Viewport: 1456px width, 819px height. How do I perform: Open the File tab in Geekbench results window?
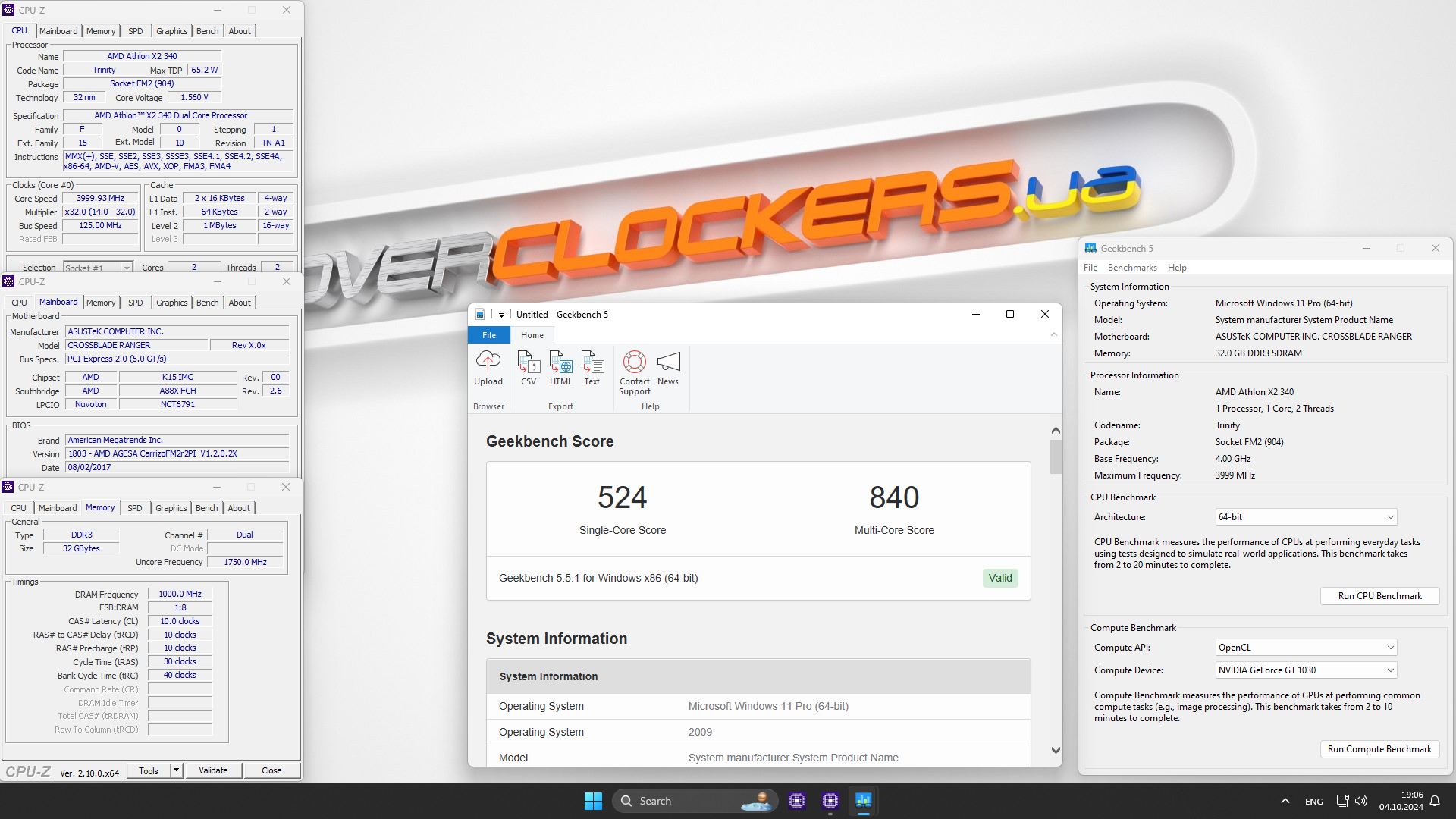(x=489, y=335)
